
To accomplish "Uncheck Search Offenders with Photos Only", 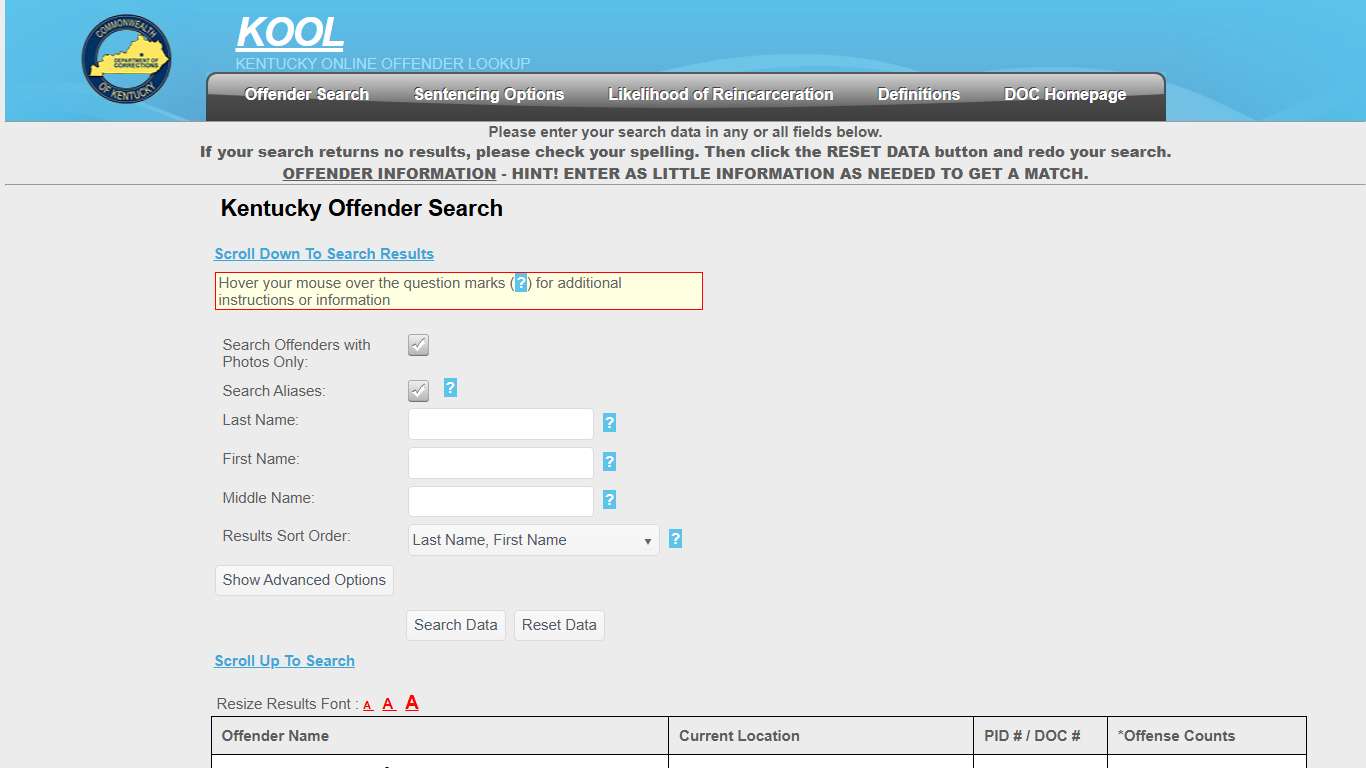I will pos(418,344).
